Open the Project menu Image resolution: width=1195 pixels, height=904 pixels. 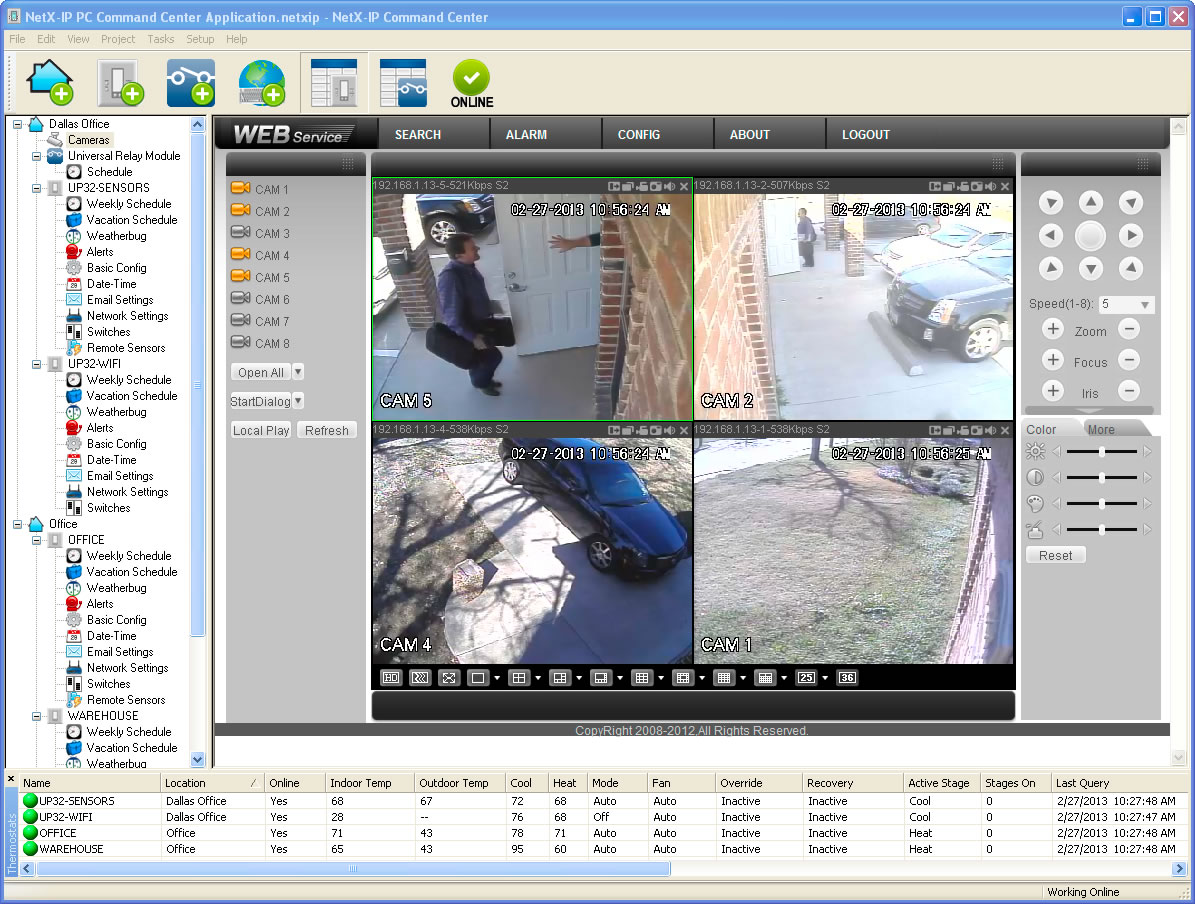117,39
